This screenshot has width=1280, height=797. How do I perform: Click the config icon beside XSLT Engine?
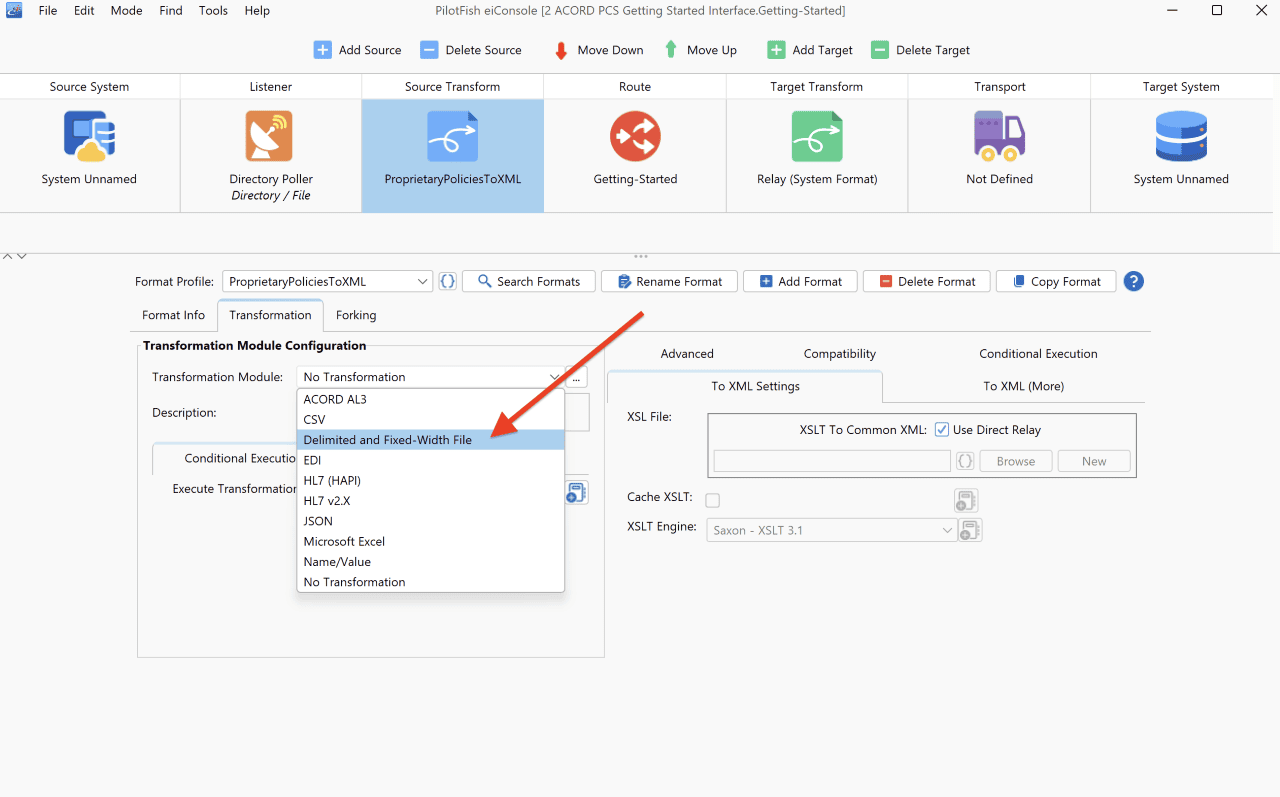coord(970,530)
